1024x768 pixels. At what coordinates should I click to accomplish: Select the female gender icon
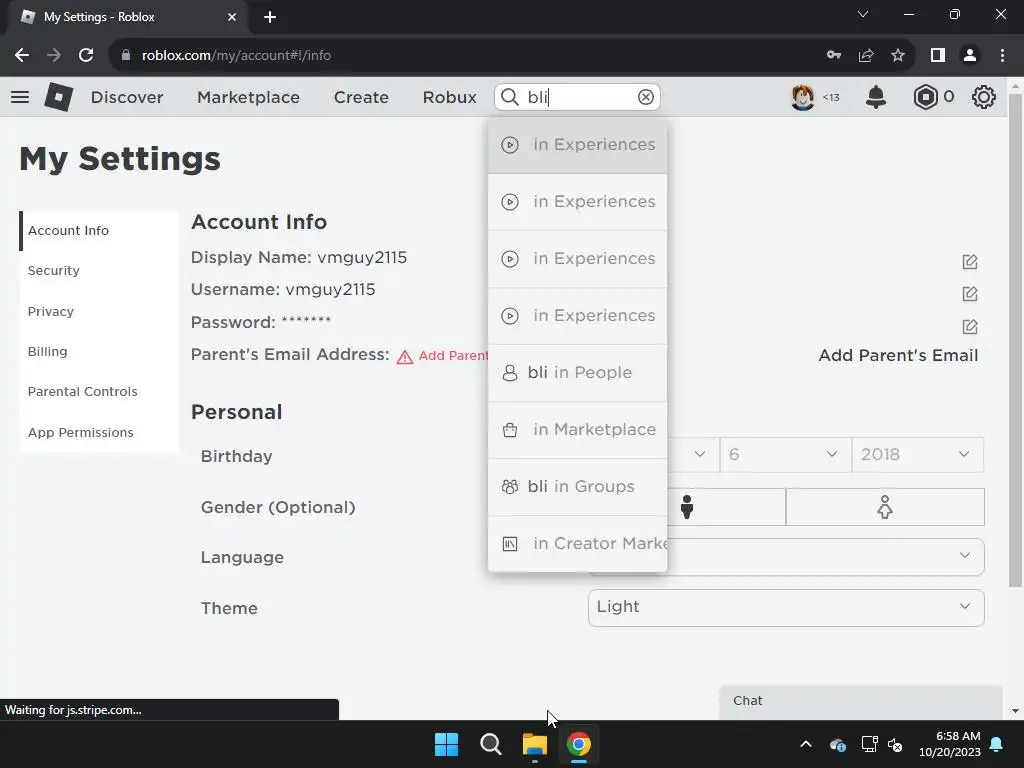885,507
